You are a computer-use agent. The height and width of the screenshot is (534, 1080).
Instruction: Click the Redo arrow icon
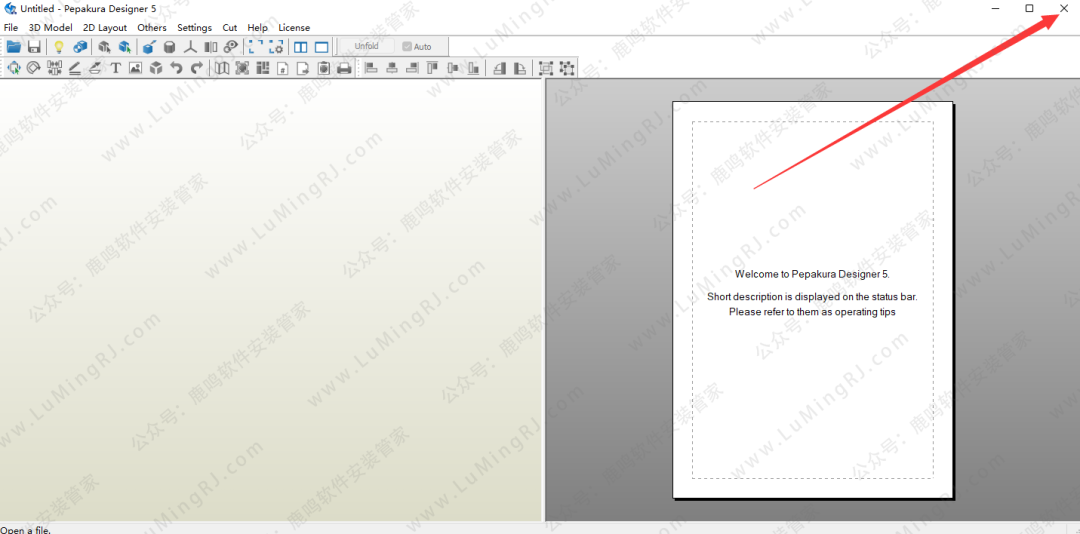coord(197,68)
